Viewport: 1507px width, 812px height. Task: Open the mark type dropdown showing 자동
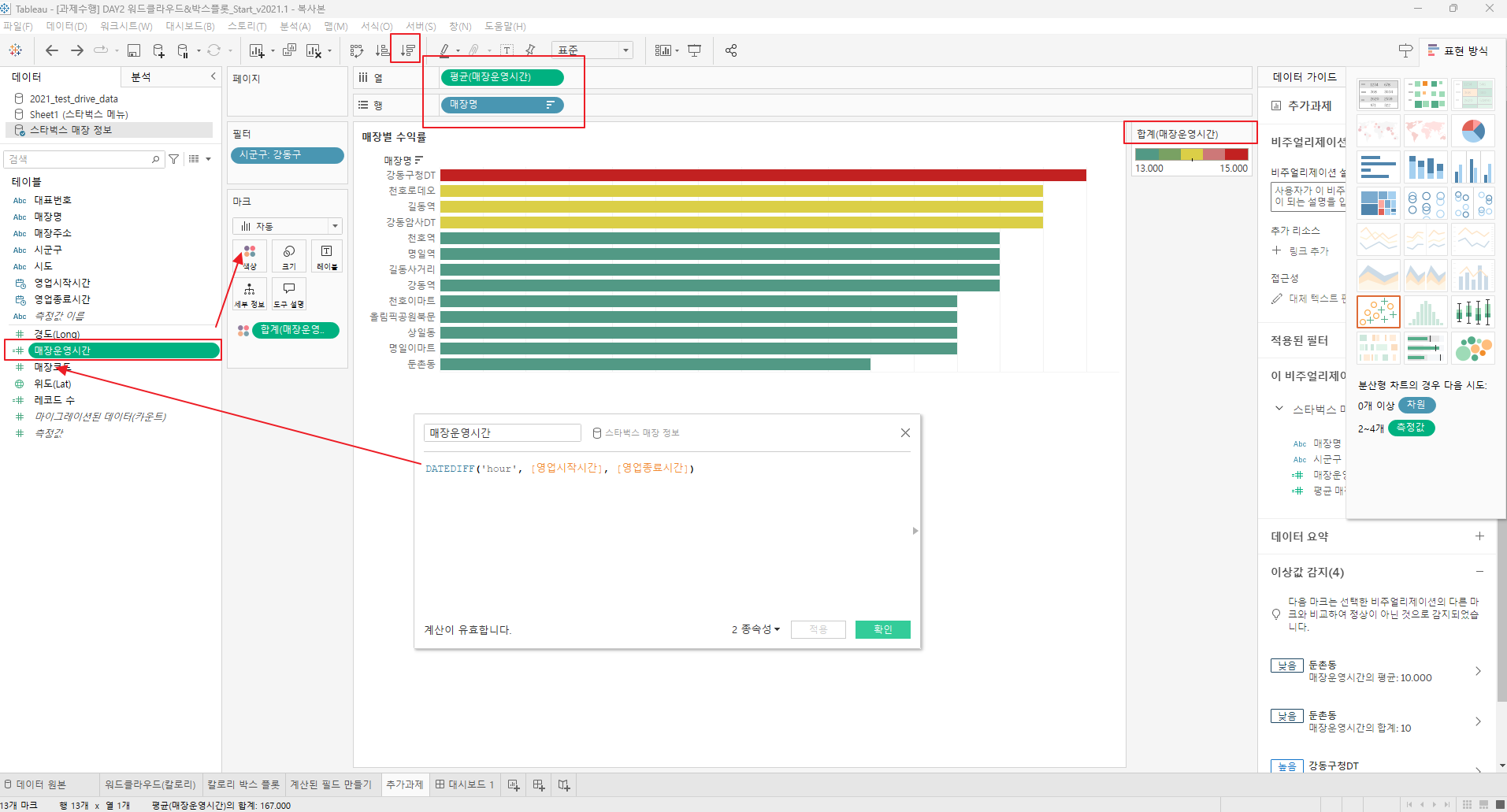pyautogui.click(x=288, y=226)
